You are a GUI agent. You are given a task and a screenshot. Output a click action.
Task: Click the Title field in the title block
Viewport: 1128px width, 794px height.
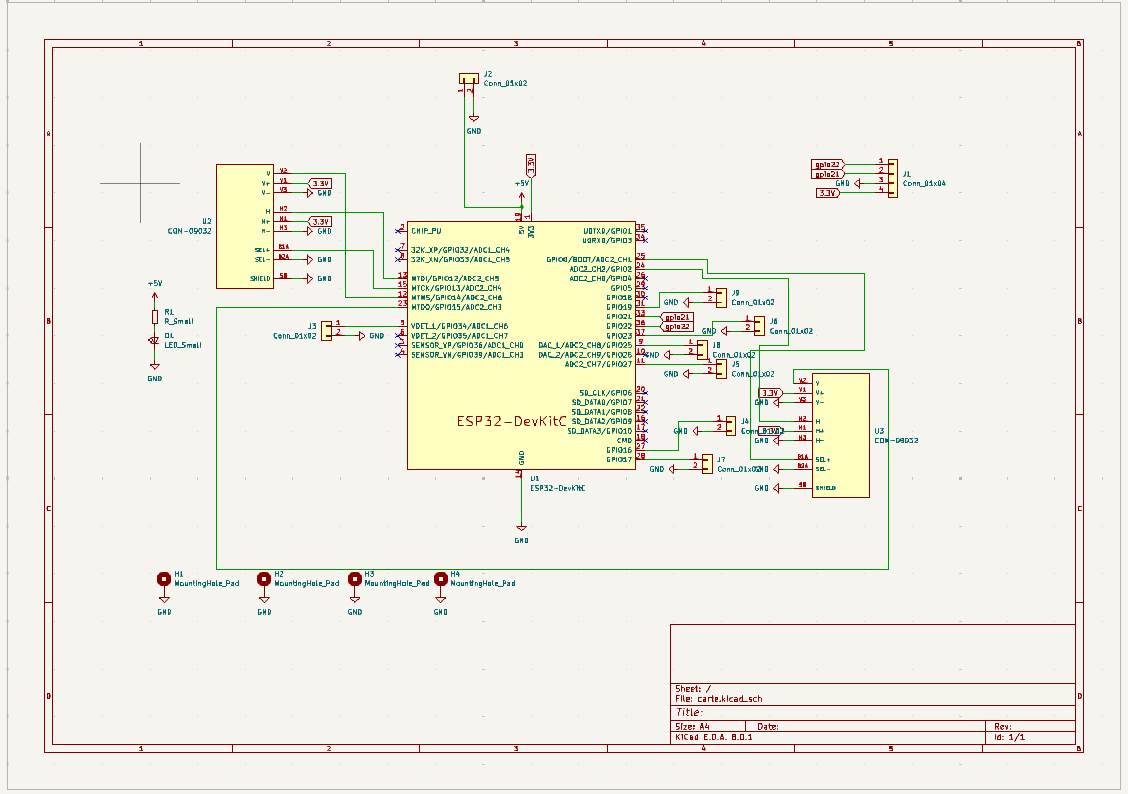click(x=690, y=712)
